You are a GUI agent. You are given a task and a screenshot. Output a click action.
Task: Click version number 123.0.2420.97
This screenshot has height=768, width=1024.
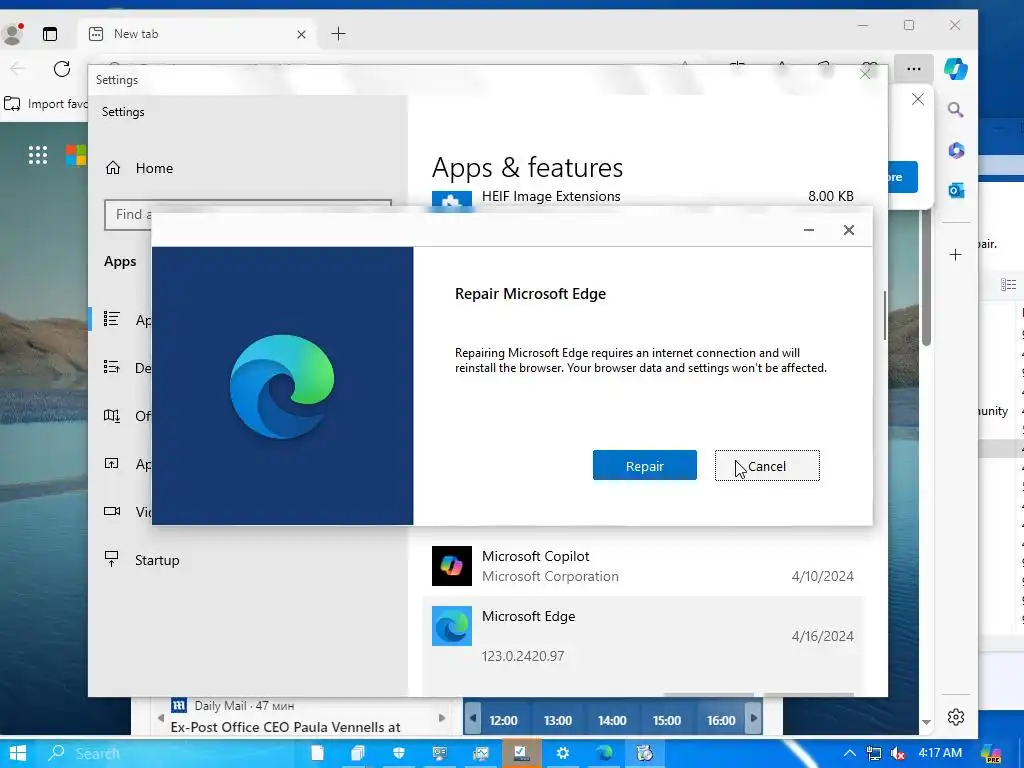[522, 656]
